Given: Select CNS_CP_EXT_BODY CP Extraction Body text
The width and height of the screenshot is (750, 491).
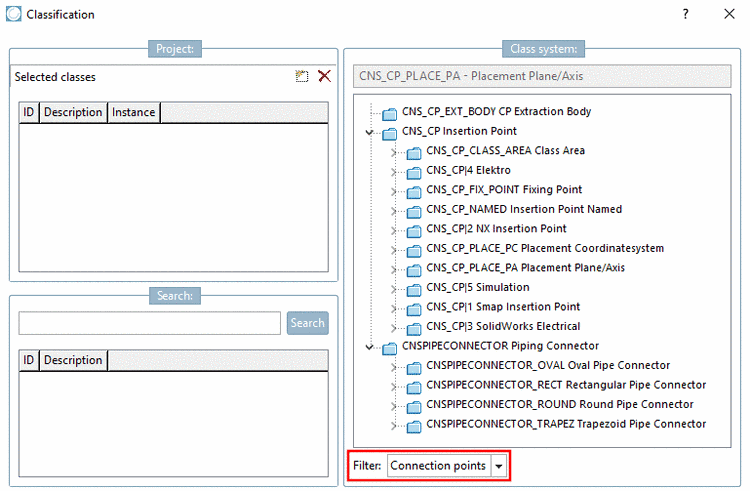Looking at the screenshot, I should click(x=496, y=111).
